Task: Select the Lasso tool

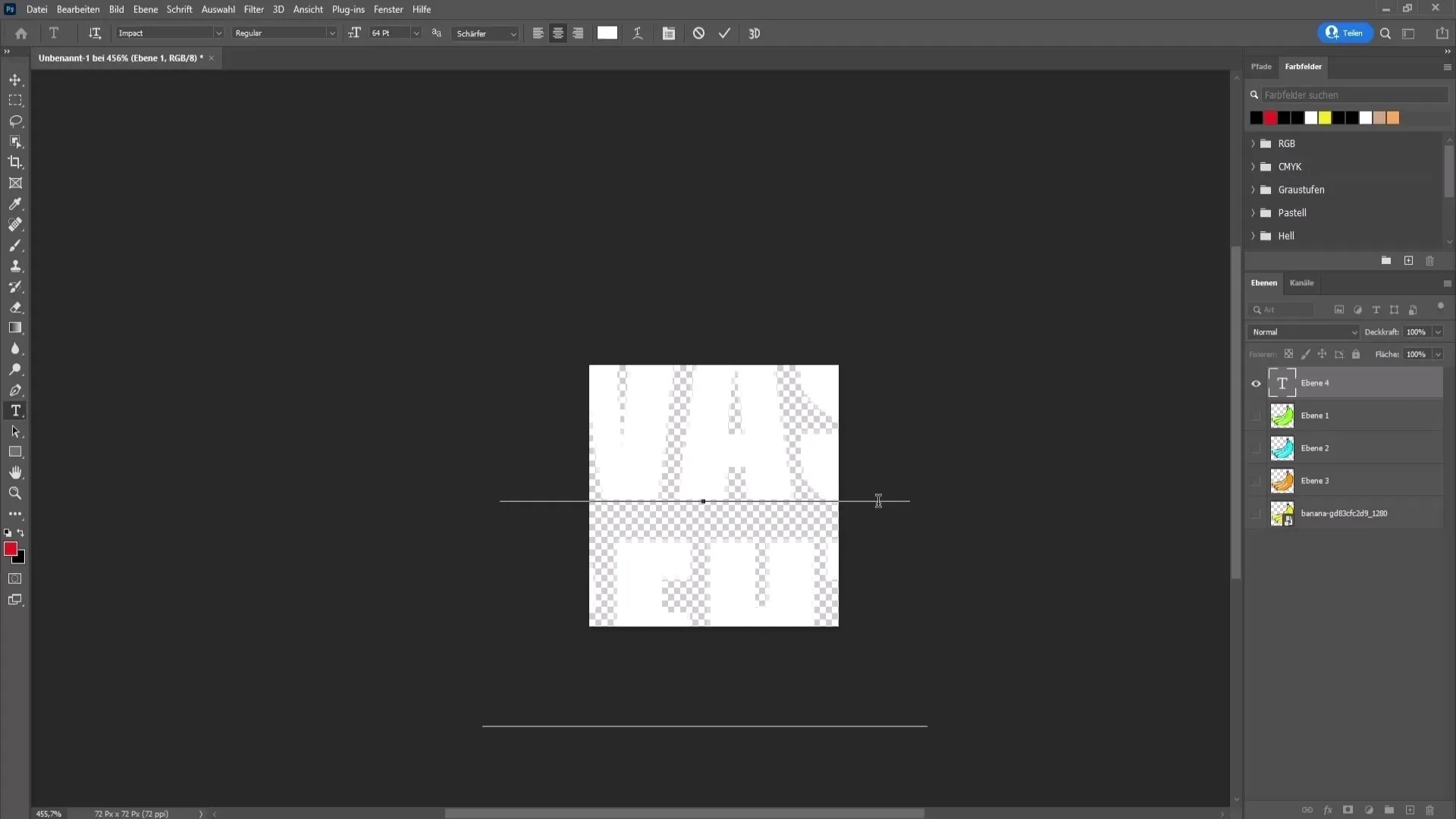Action: point(15,120)
